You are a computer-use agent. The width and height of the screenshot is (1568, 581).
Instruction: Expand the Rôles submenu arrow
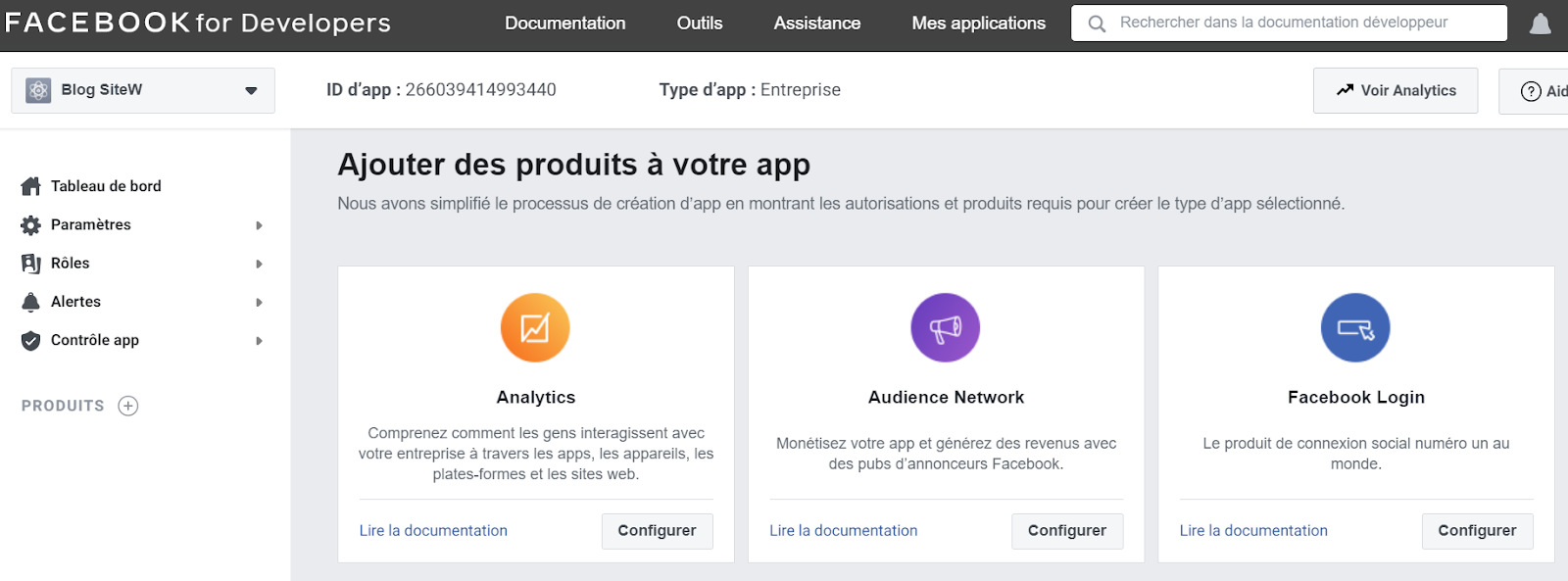(259, 264)
